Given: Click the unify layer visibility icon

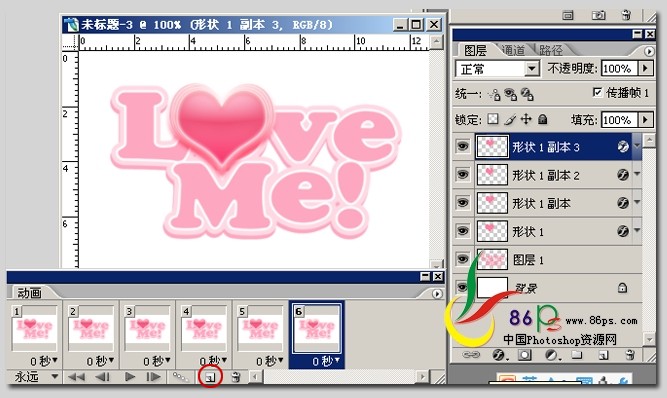Looking at the screenshot, I should point(510,94).
